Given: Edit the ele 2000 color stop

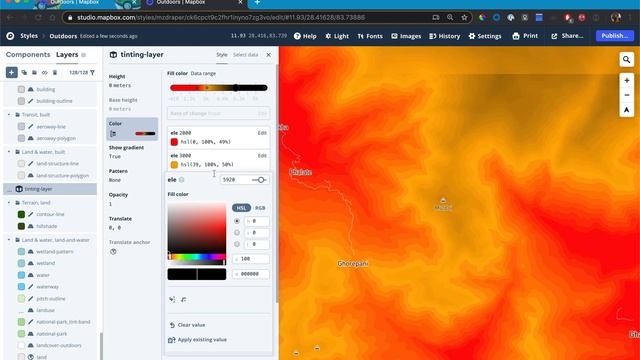Looking at the screenshot, I should [262, 133].
